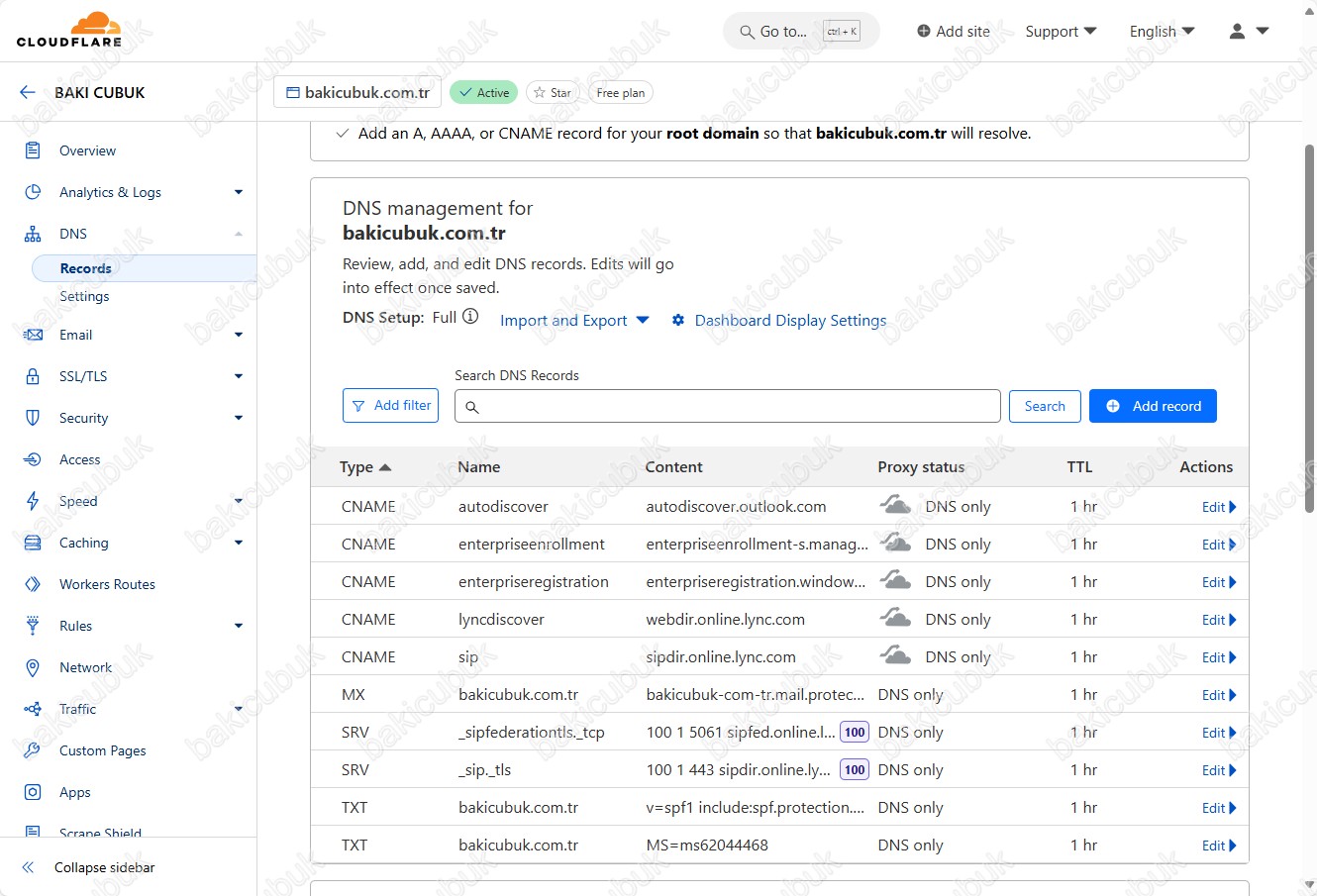Click the Free plan badge
Viewport: 1317px width, 896px height.
tap(621, 92)
